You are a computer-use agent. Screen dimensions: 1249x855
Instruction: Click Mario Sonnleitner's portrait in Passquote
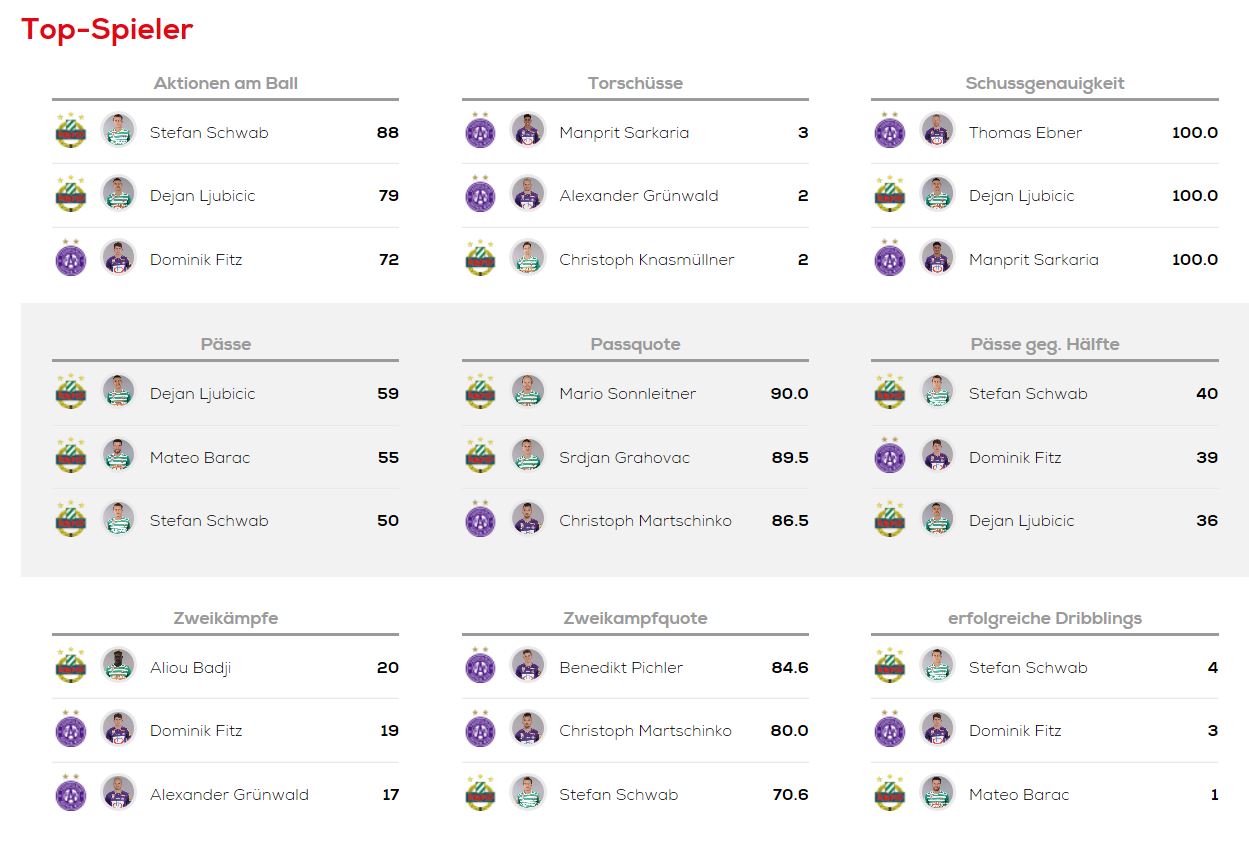pyautogui.click(x=528, y=393)
